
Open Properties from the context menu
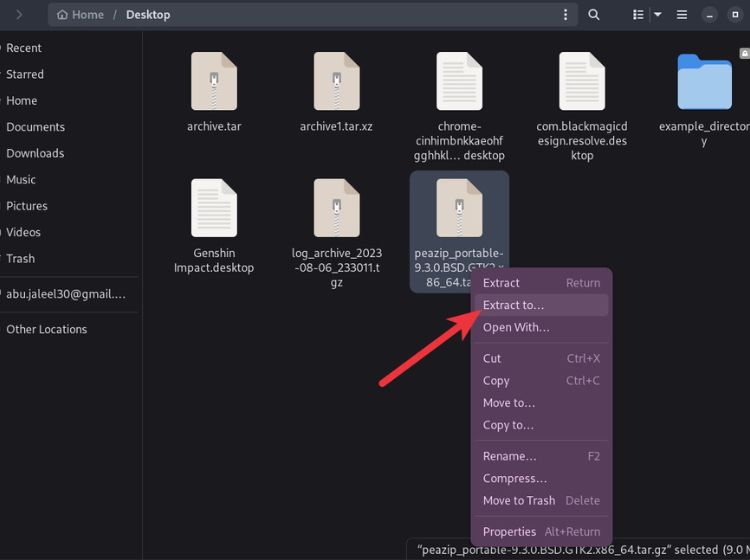(509, 532)
